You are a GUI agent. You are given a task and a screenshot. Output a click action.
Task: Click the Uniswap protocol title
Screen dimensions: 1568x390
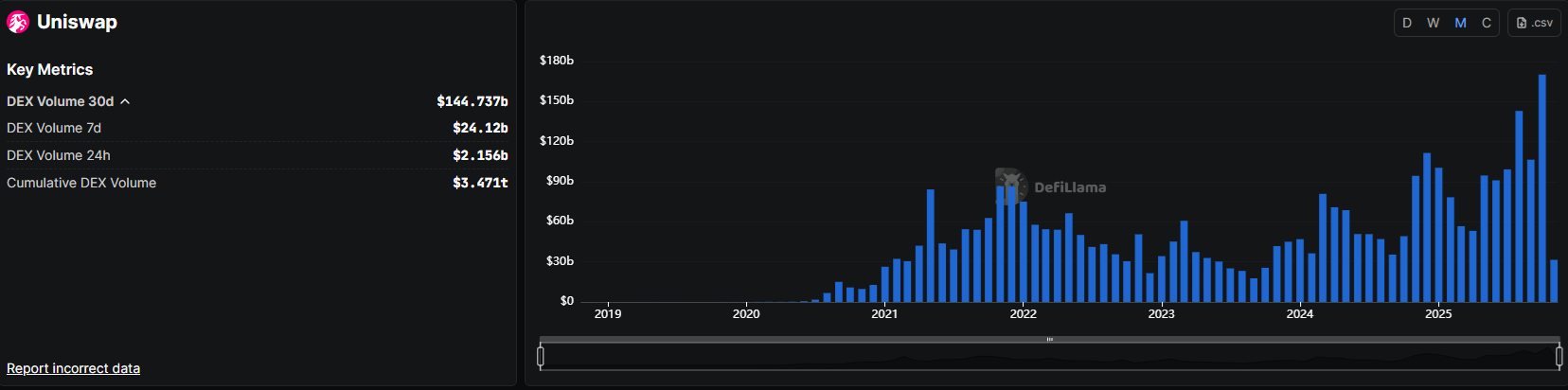pyautogui.click(x=77, y=22)
